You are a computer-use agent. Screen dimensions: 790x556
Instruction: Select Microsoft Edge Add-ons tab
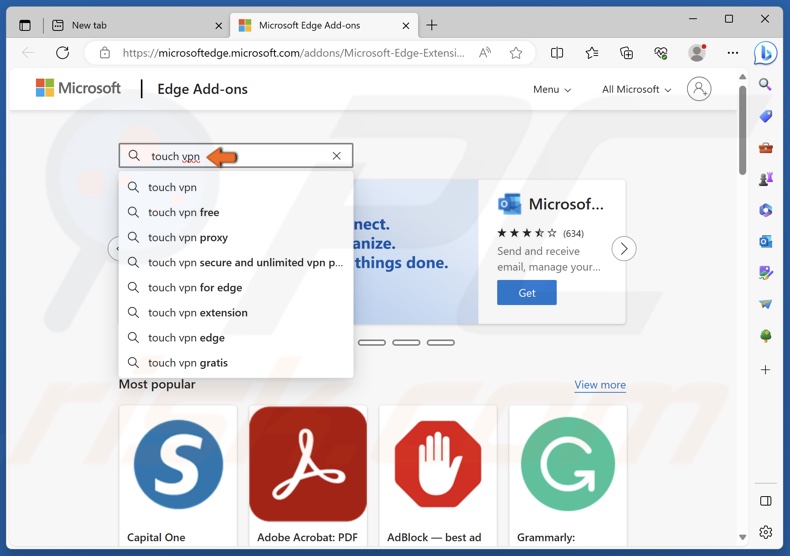tap(323, 25)
